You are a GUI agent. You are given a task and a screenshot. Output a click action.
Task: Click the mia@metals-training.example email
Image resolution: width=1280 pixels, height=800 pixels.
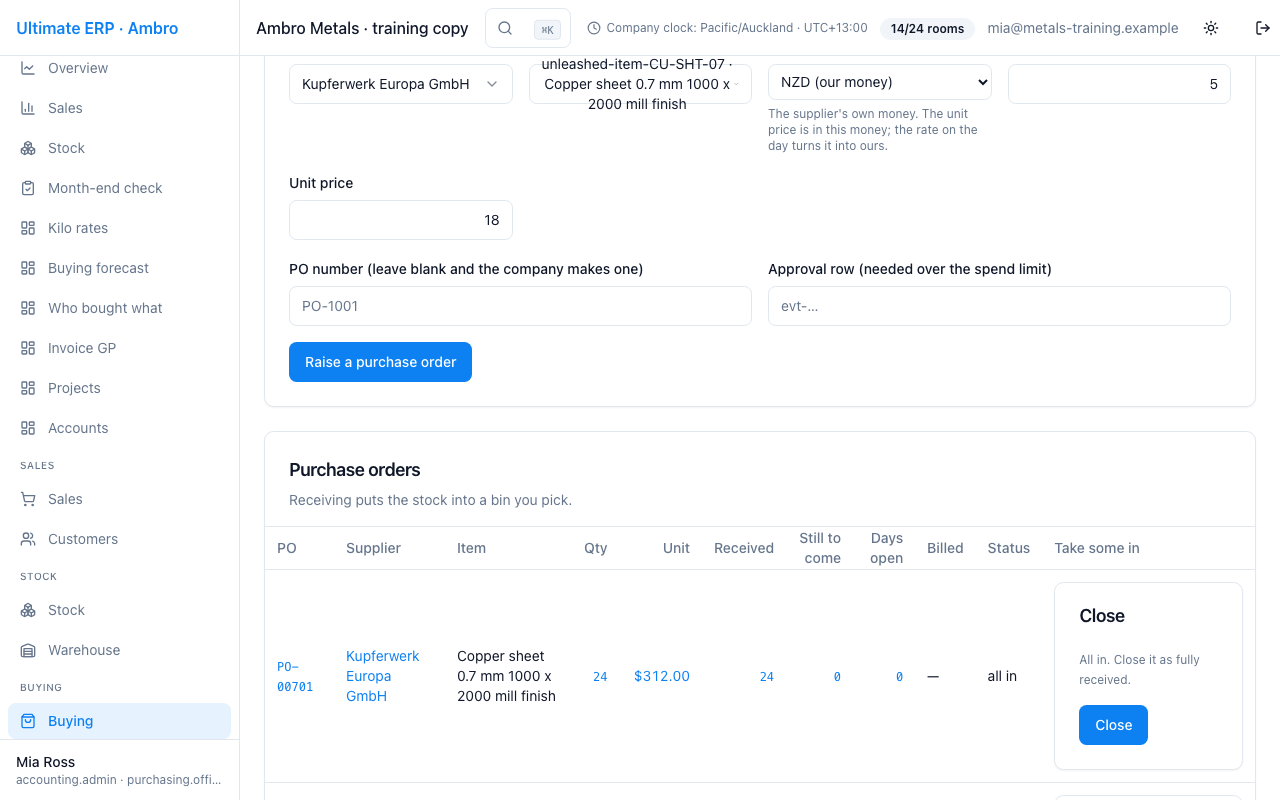click(1083, 28)
